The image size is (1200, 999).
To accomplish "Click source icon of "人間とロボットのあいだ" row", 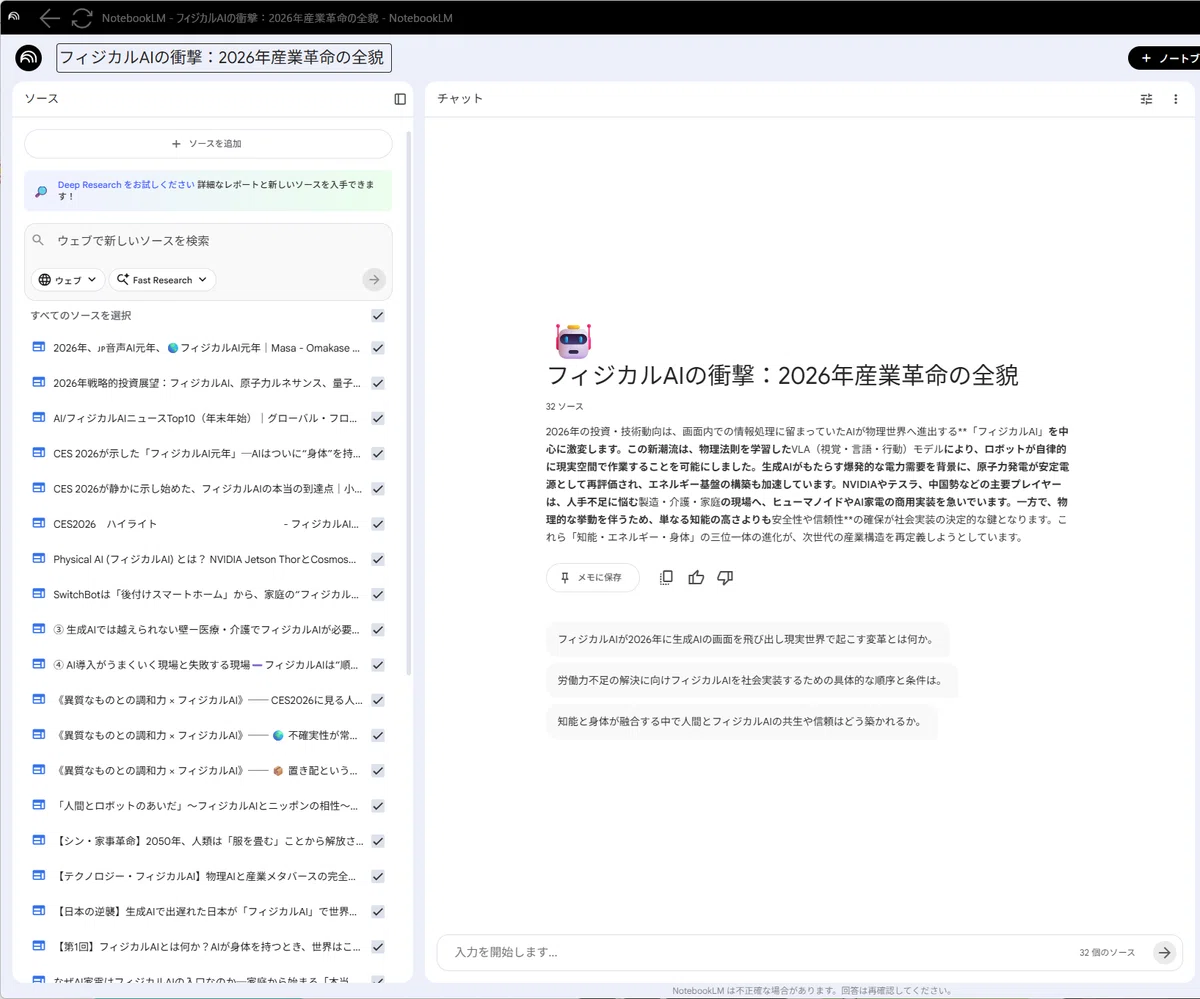I will (39, 805).
